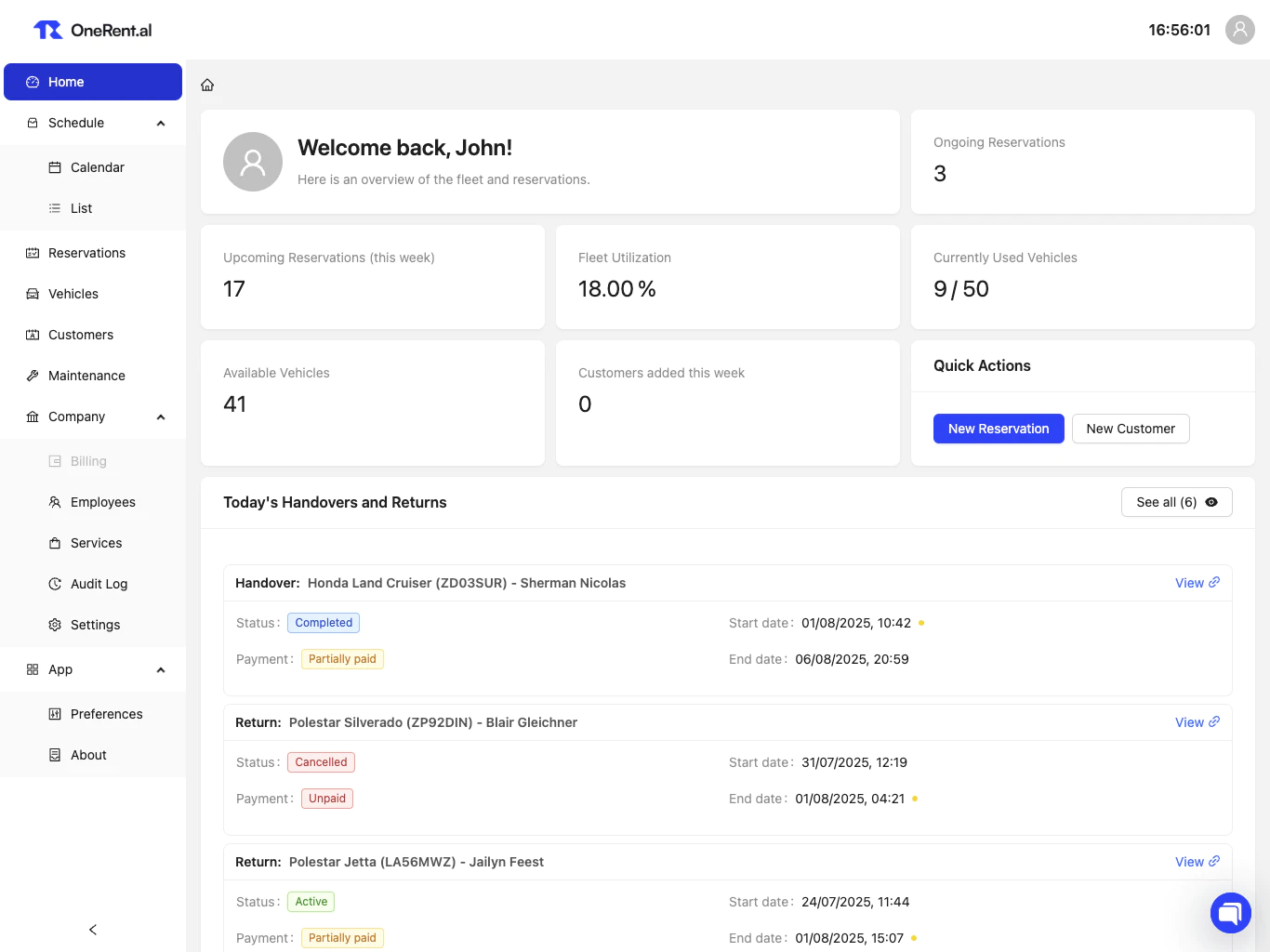Click the Maintenance wrench icon
This screenshot has width=1270, height=952.
click(33, 376)
